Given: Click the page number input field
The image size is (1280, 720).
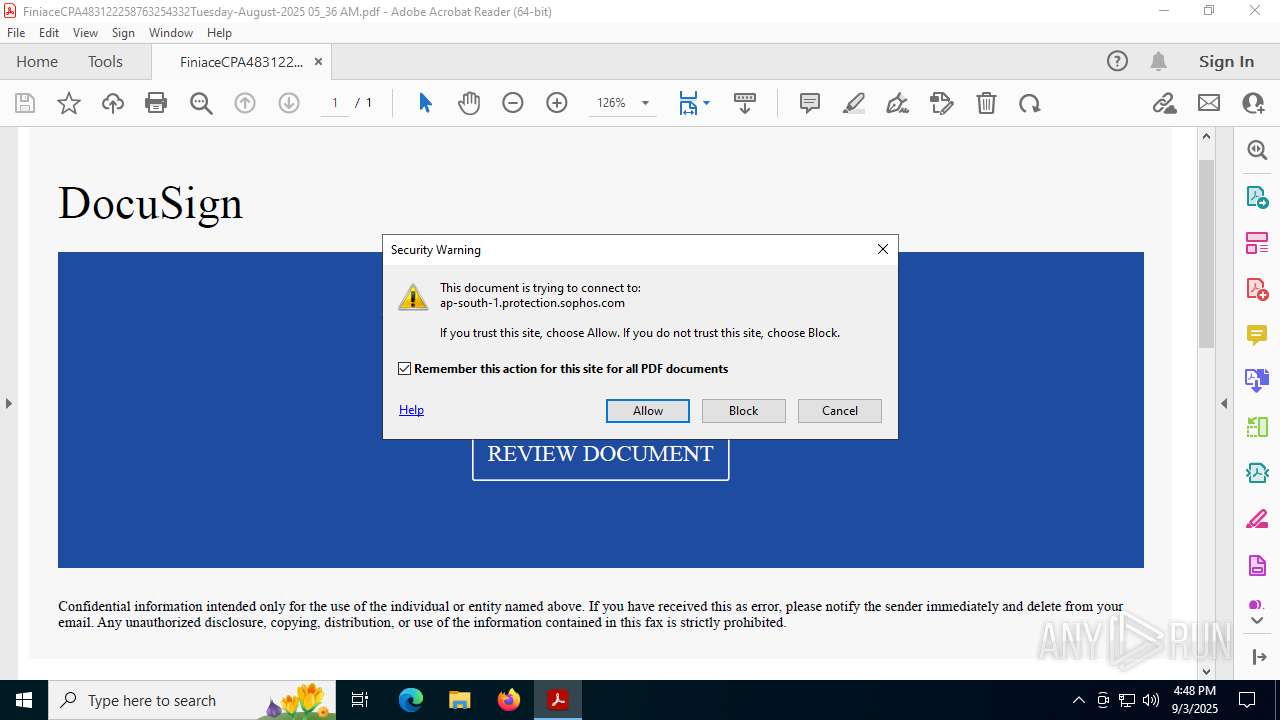Looking at the screenshot, I should [335, 103].
